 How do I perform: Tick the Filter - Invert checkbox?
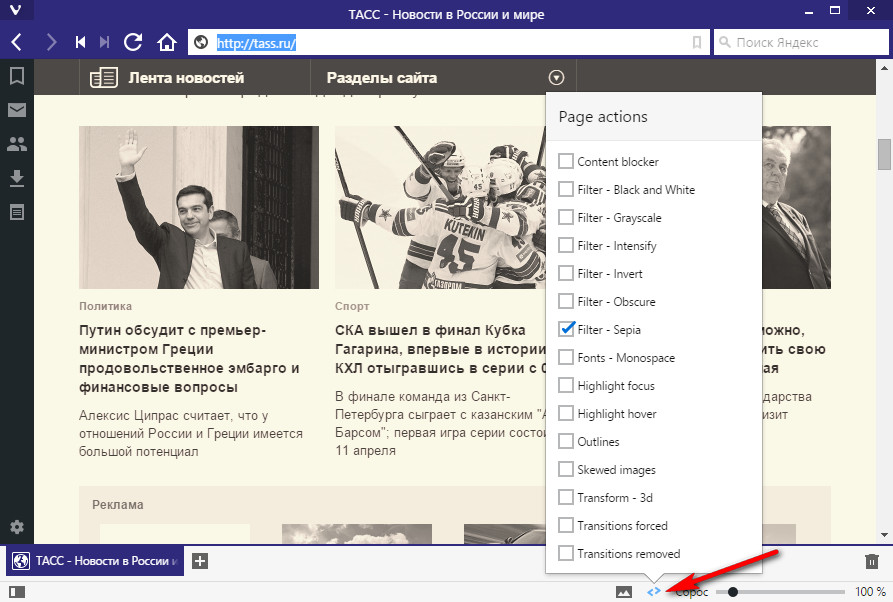click(566, 273)
